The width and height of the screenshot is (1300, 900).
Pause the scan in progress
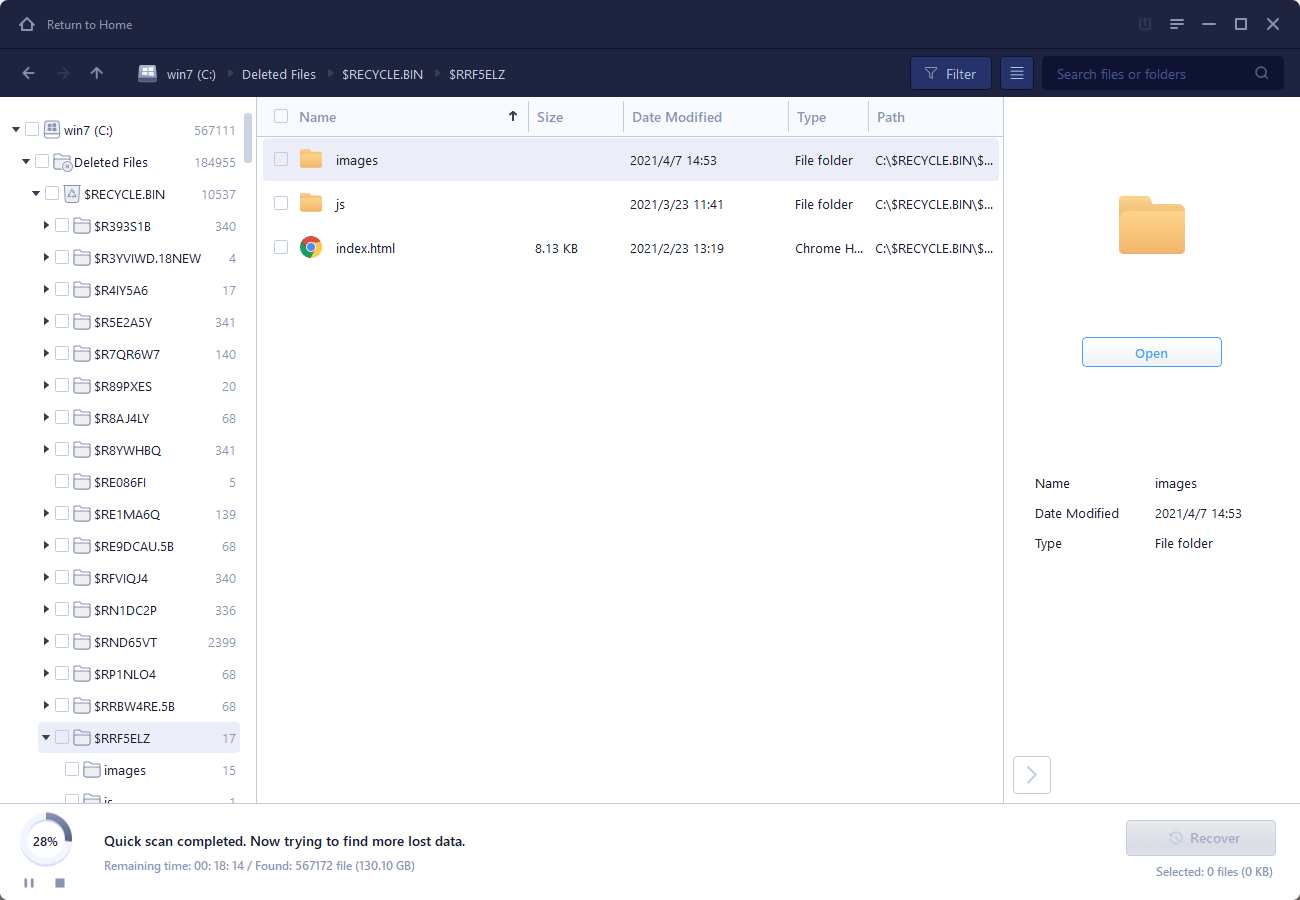point(29,883)
